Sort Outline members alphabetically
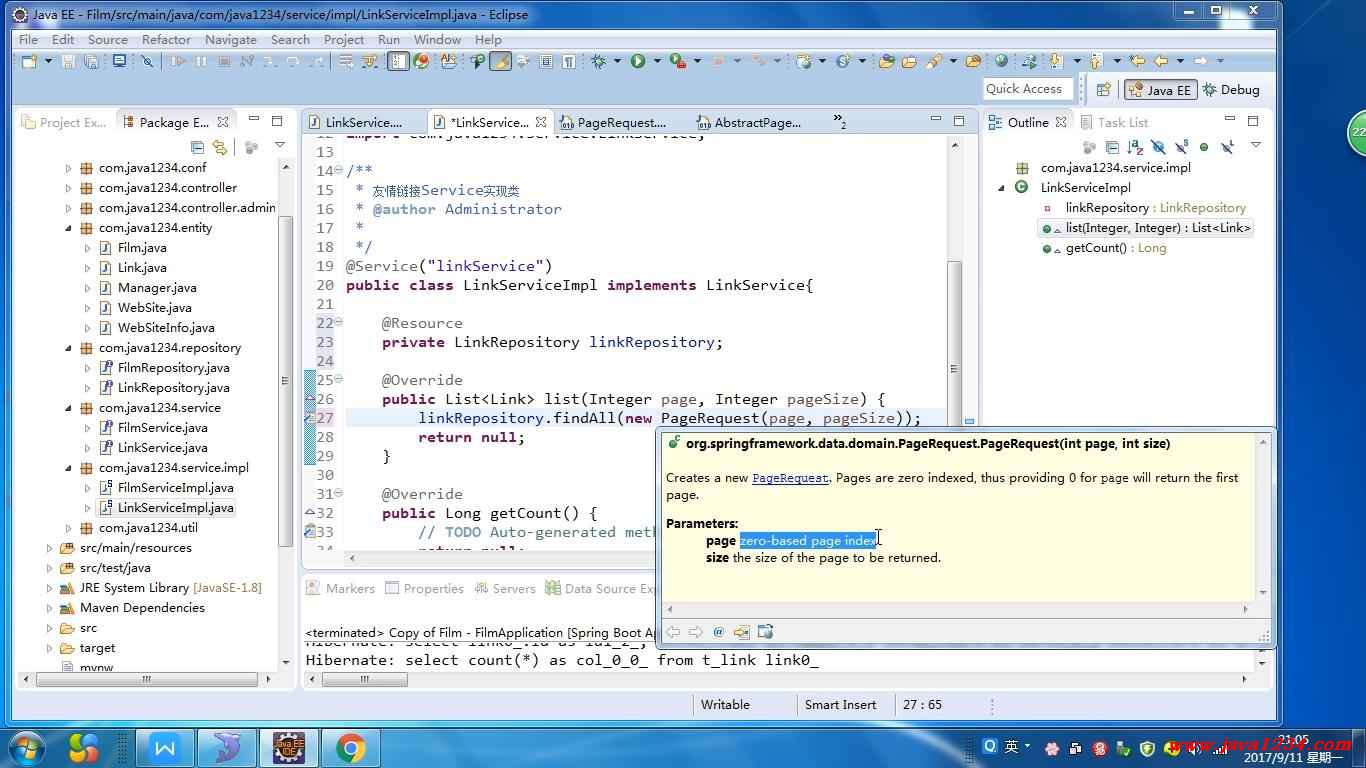This screenshot has width=1366, height=768. point(1135,147)
